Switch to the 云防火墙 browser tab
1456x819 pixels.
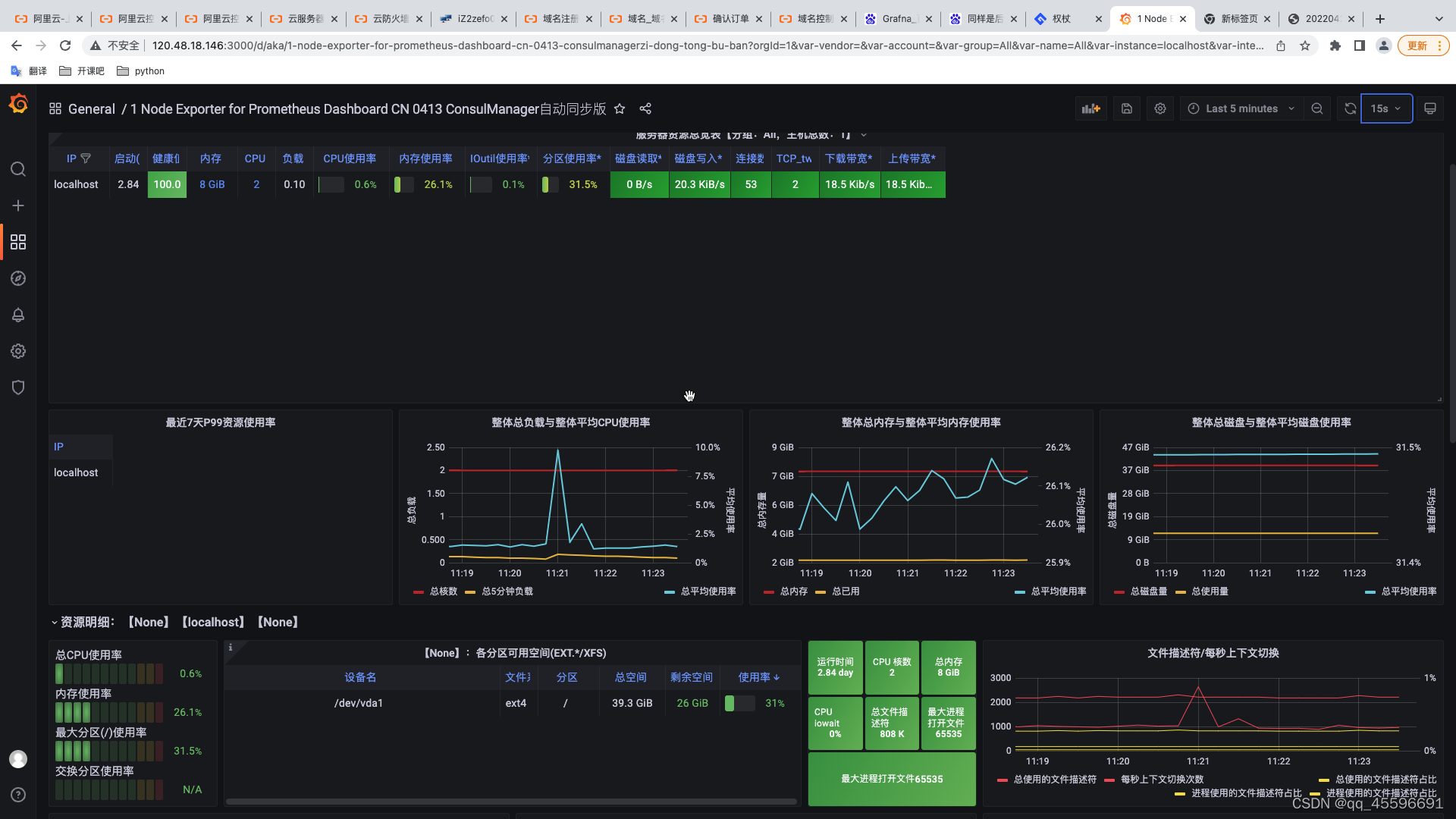click(x=388, y=19)
